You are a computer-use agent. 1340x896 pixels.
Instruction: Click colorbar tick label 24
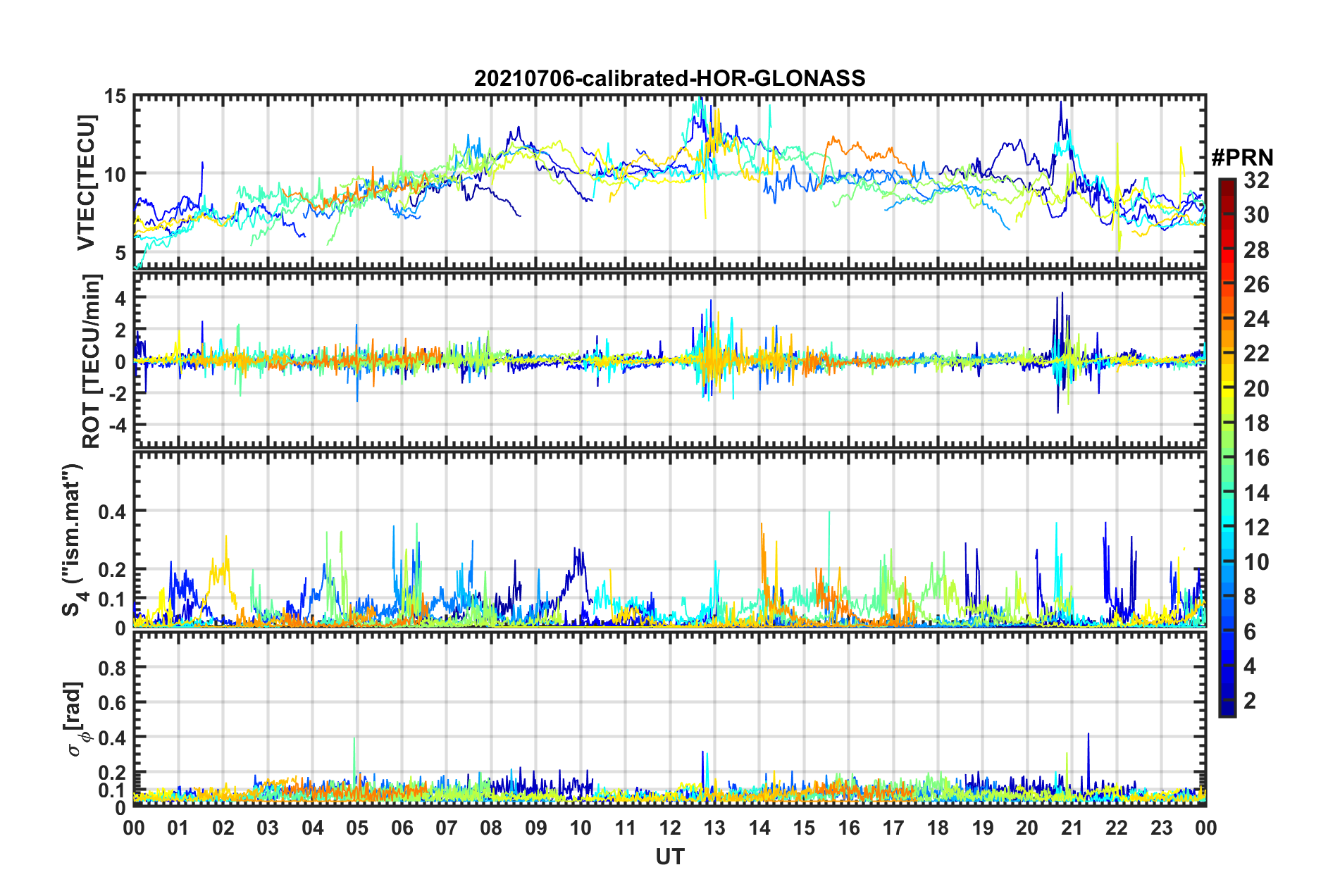(1256, 319)
